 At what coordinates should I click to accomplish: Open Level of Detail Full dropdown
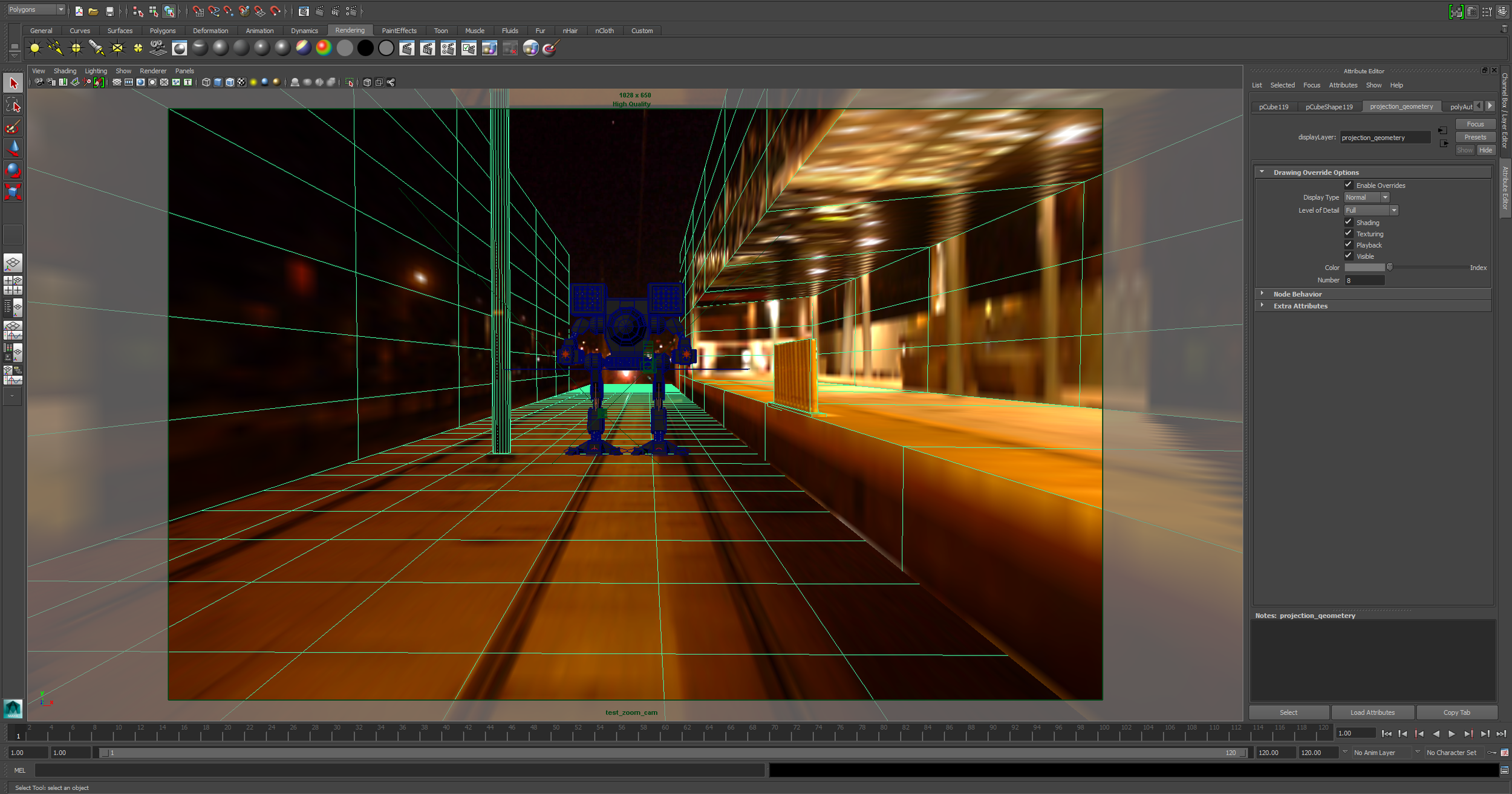pyautogui.click(x=1371, y=210)
